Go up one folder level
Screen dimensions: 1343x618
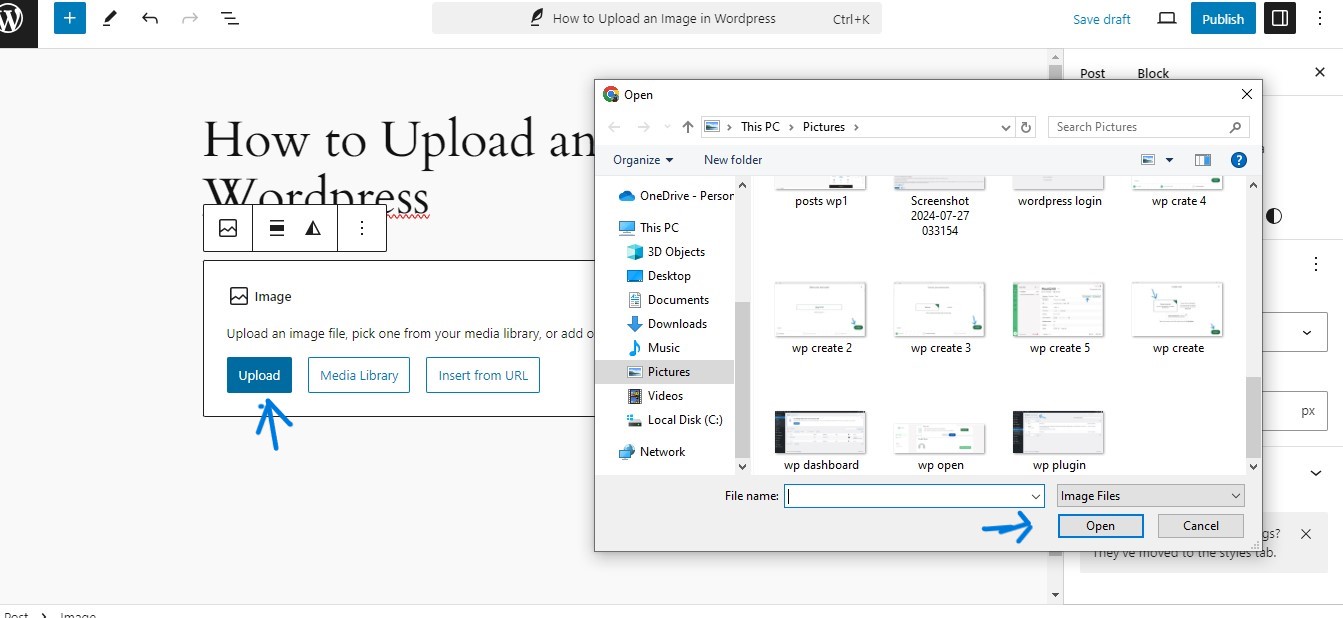click(688, 127)
